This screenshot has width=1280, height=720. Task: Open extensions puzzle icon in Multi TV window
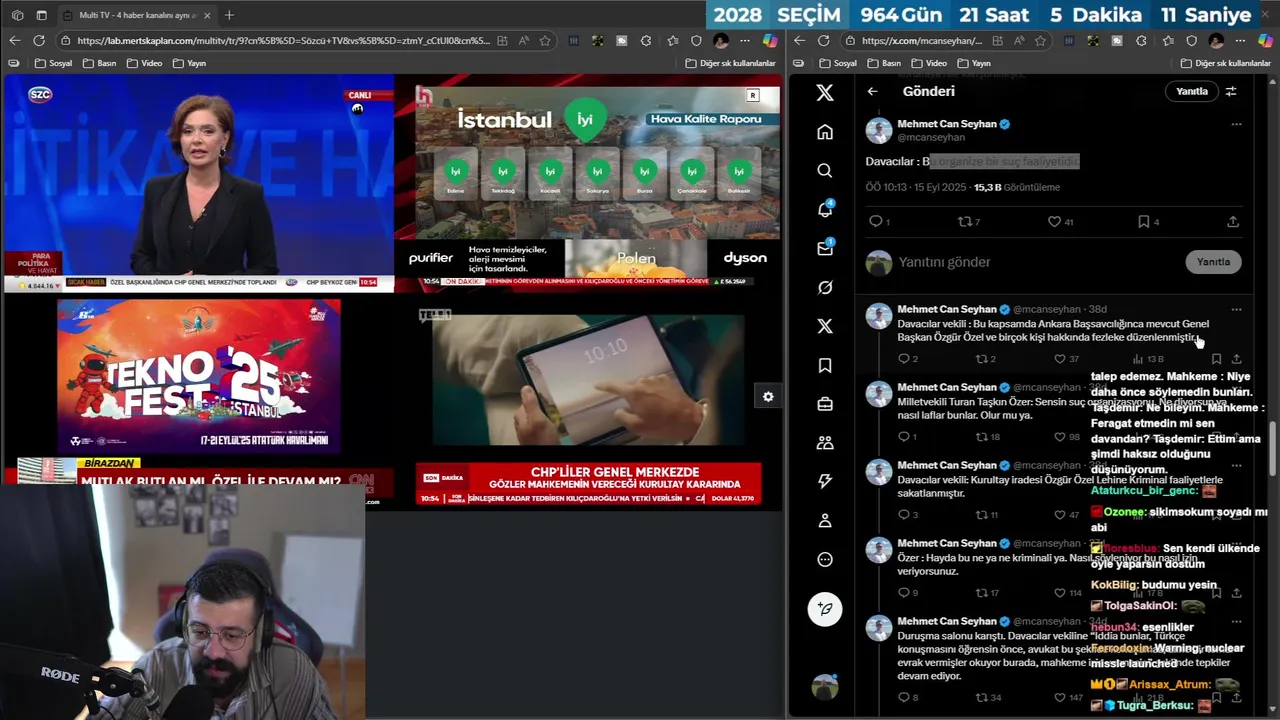646,41
